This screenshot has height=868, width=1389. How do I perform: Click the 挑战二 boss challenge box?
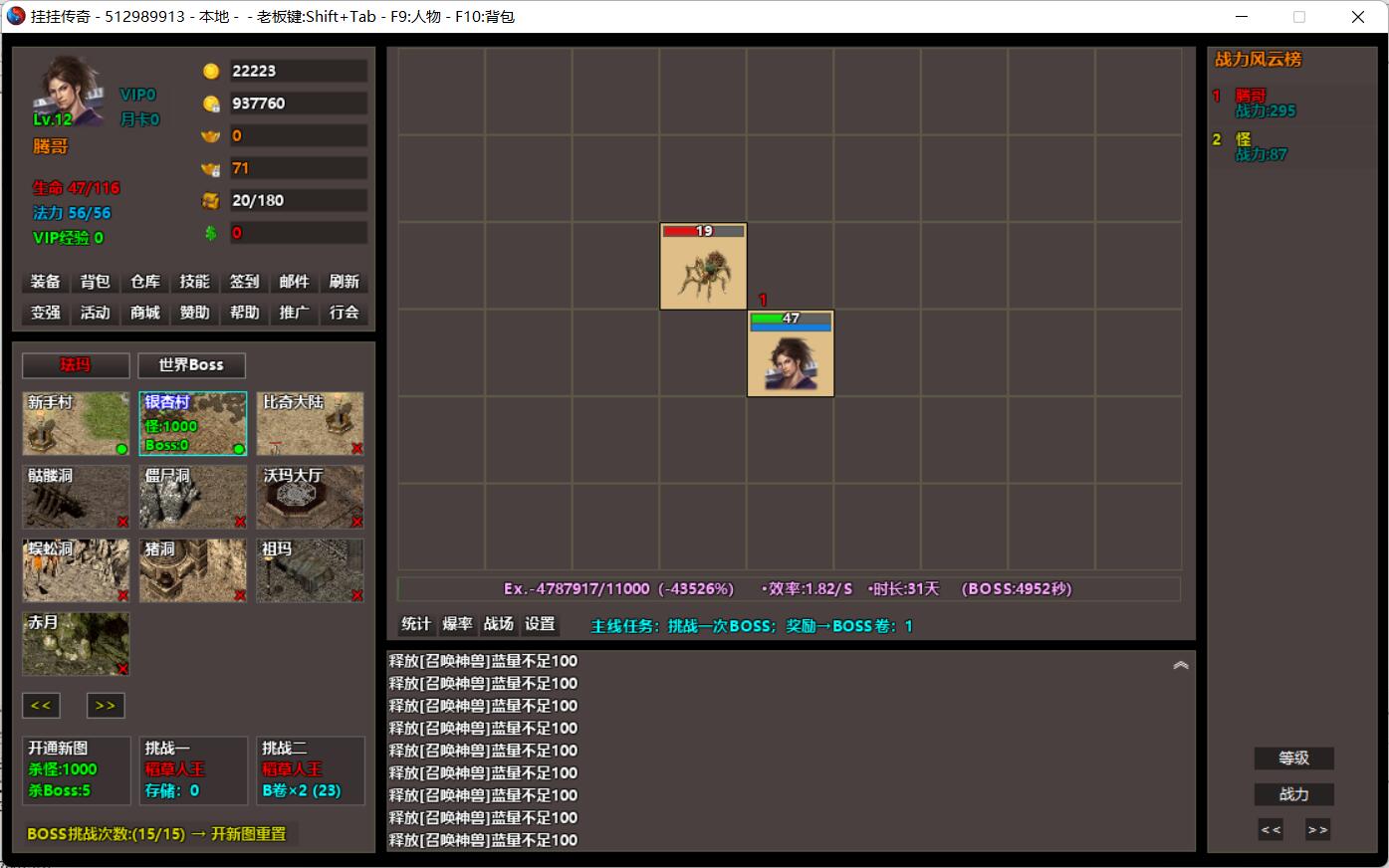click(x=311, y=770)
